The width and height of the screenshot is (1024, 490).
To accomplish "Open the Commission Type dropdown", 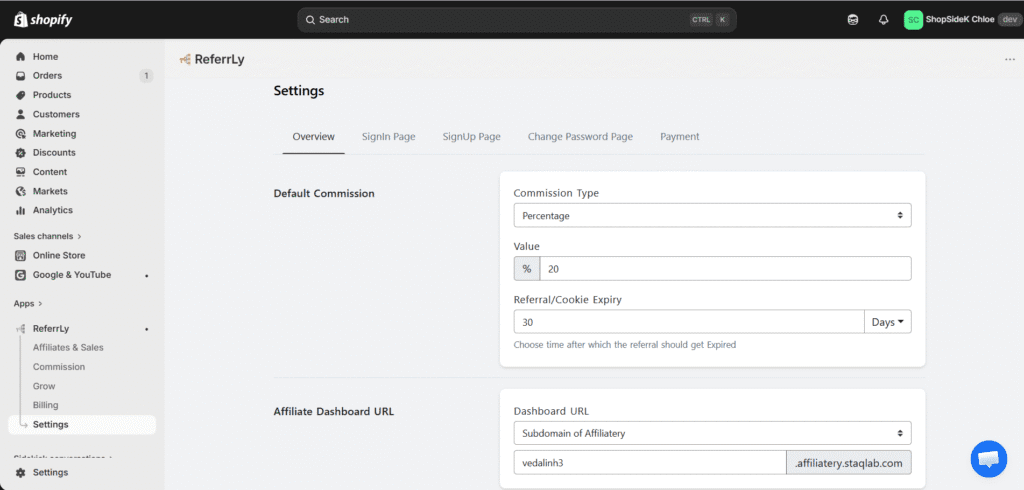I will 712,216.
